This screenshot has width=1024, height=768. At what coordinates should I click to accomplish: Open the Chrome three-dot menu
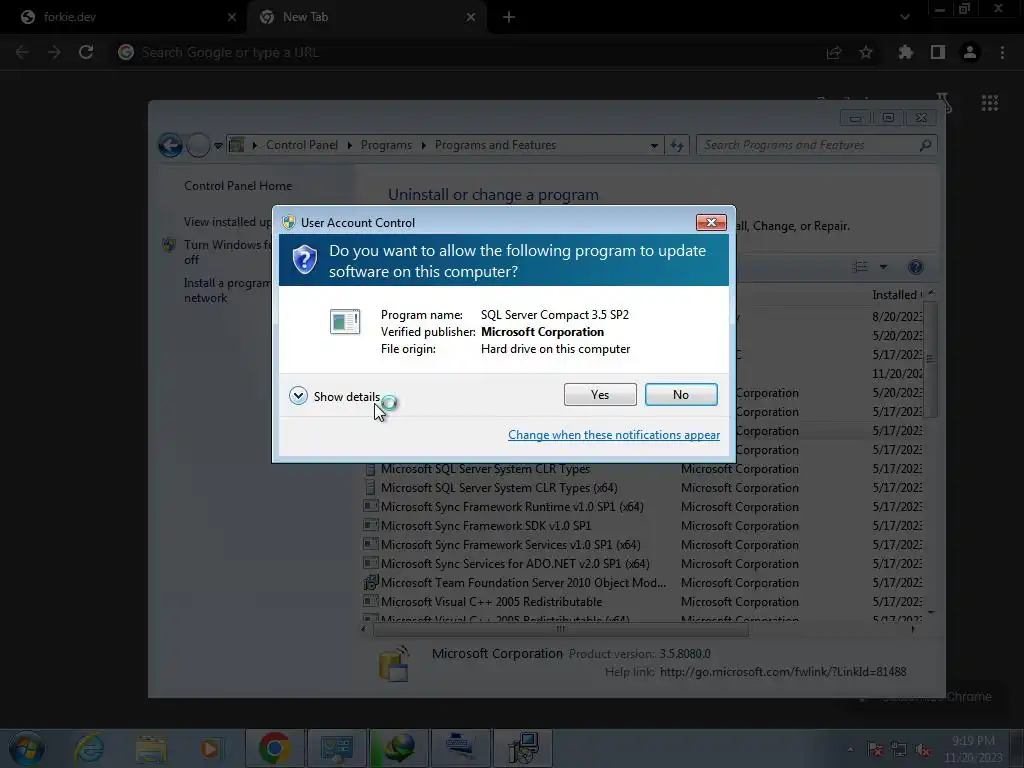[1002, 52]
